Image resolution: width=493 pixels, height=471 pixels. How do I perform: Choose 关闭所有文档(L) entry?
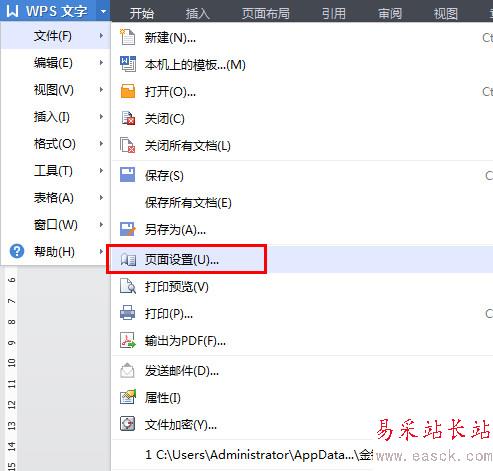tap(302, 145)
